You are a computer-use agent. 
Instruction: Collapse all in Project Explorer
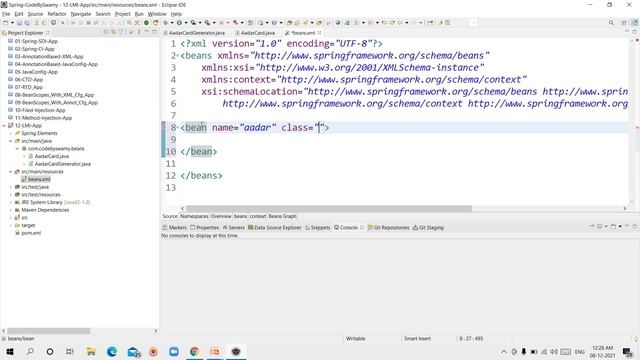tap(106, 32)
